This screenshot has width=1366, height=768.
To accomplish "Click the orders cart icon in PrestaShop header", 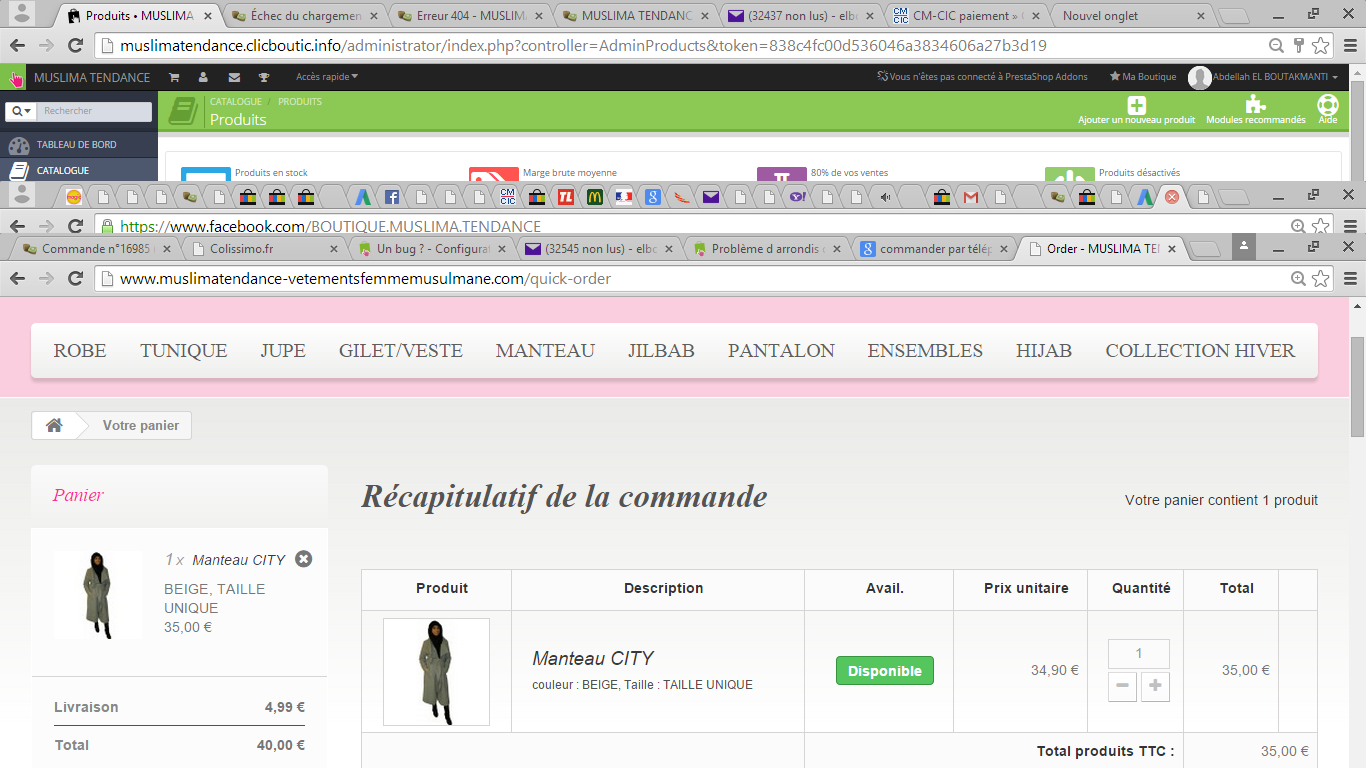I will (174, 77).
